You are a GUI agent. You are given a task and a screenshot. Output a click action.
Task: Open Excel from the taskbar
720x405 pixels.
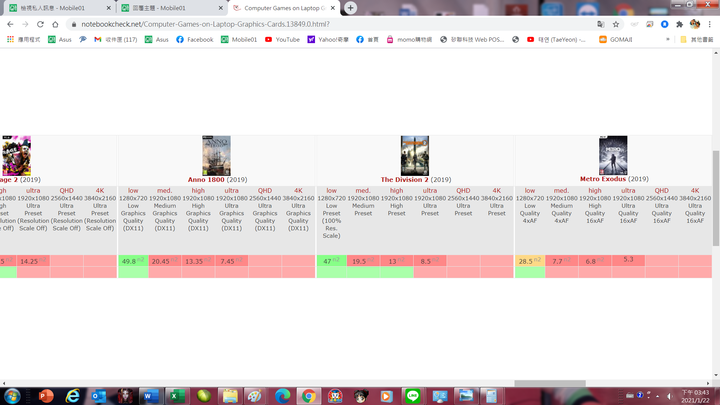point(176,396)
